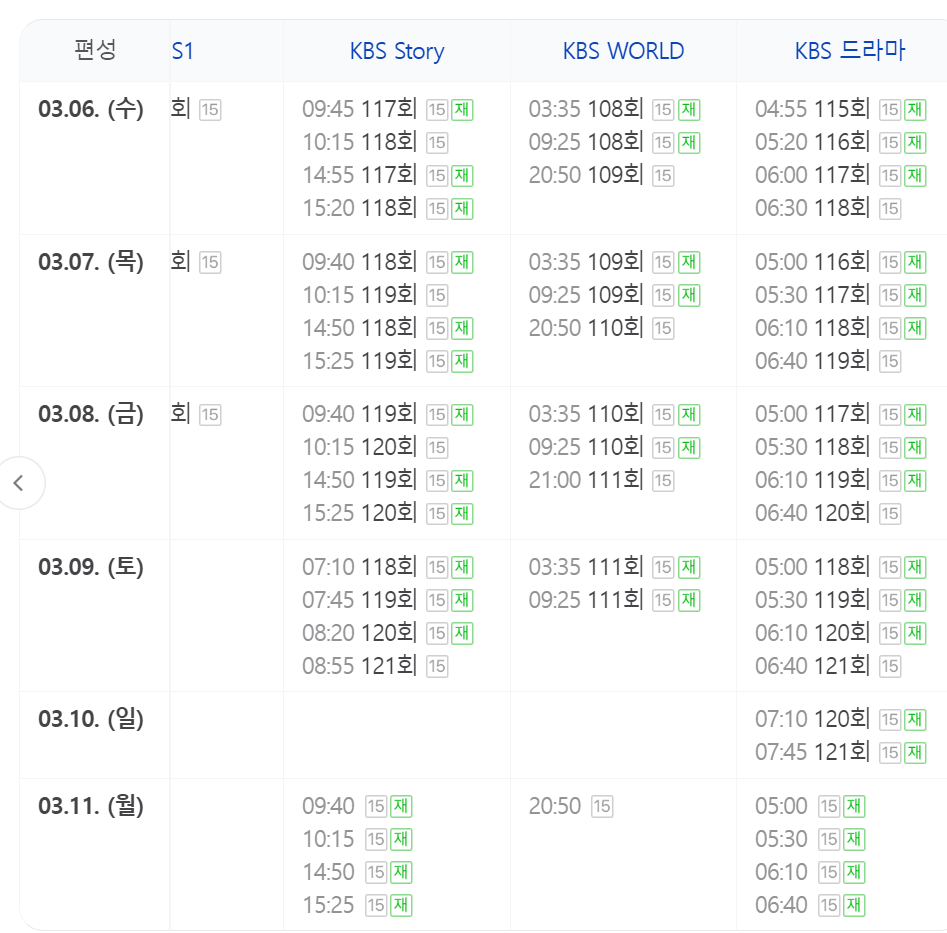Click KBS Story 07:10 118회 entry

[387, 567]
